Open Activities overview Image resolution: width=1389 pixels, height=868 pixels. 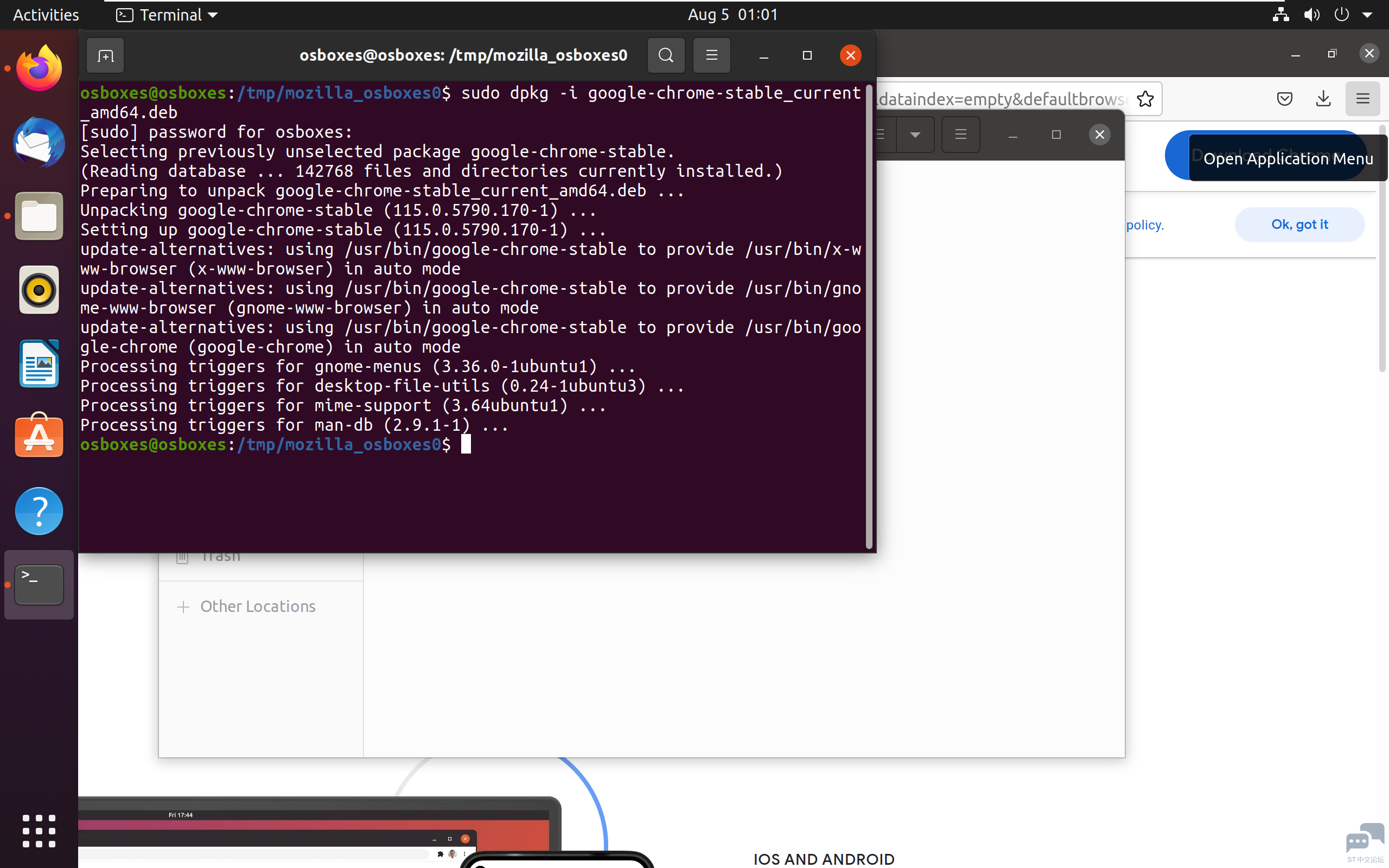click(46, 15)
